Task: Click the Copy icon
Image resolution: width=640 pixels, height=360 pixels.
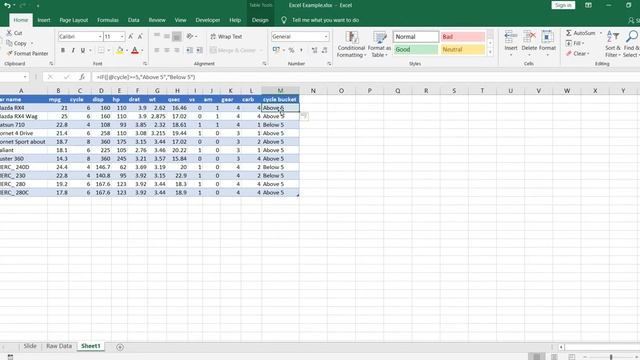Action: tap(9, 43)
